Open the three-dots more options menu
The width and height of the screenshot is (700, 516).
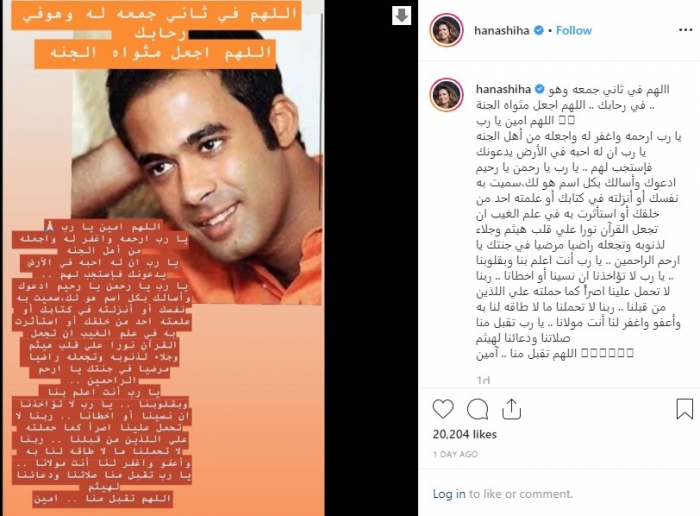685,30
